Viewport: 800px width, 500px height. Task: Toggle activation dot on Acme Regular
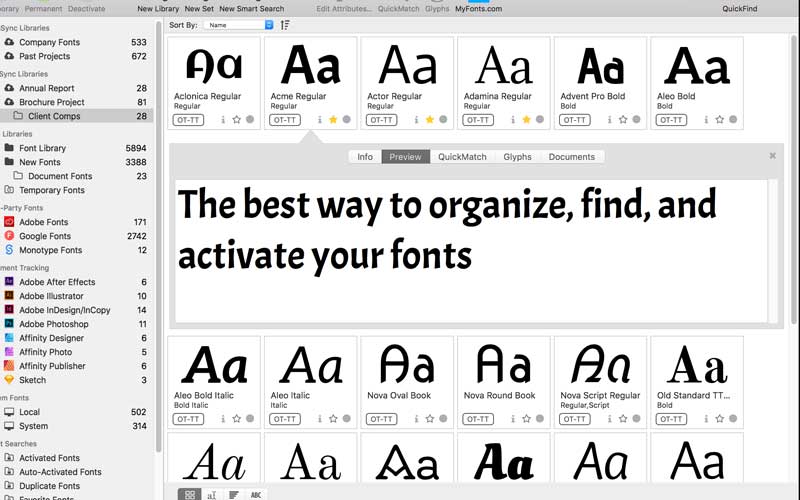[346, 119]
